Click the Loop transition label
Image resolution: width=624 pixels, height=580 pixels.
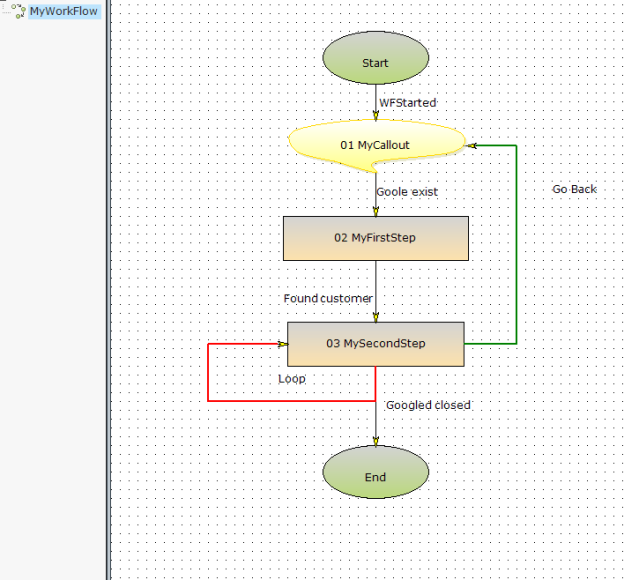292,379
